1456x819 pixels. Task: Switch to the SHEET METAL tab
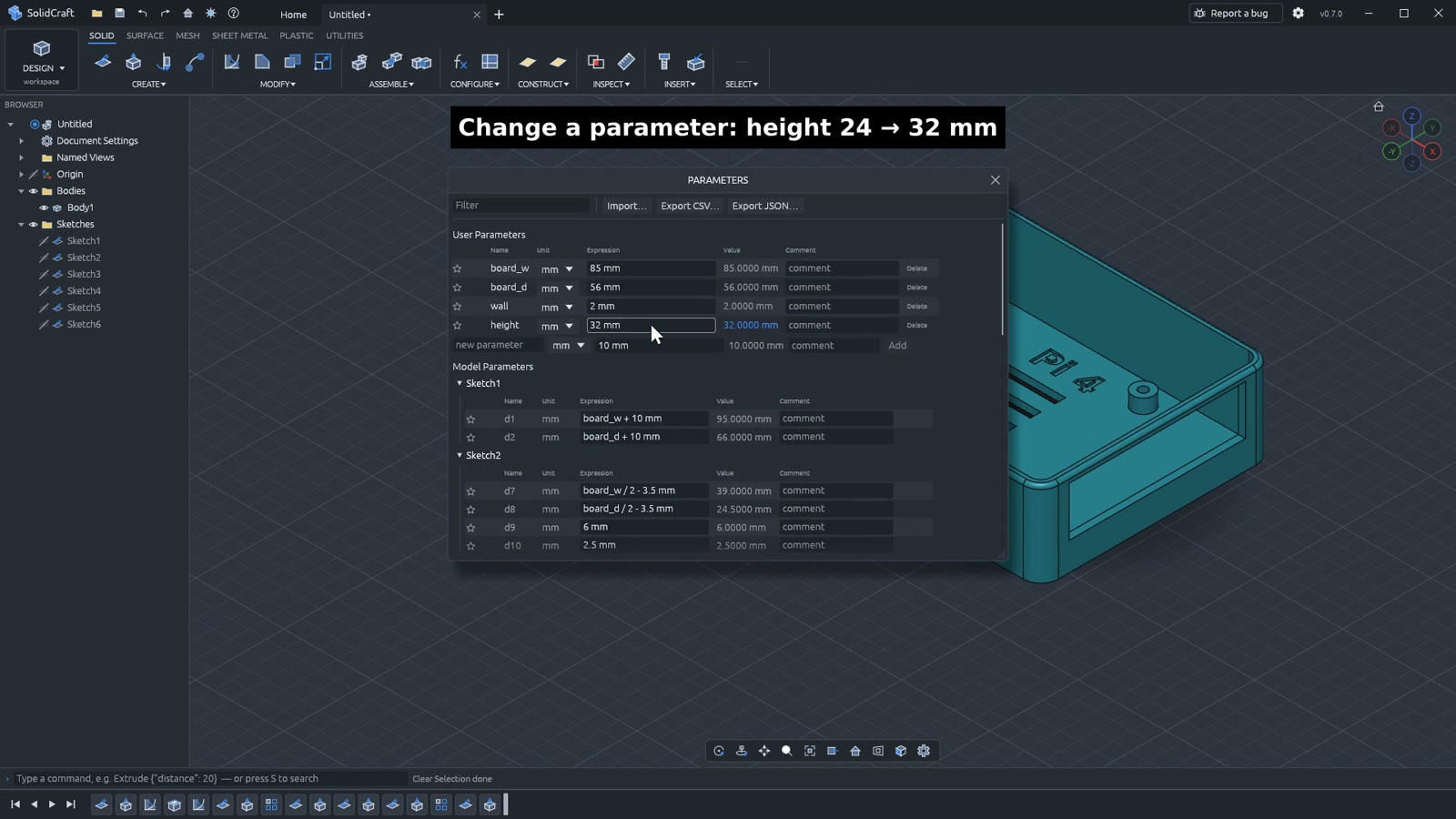point(240,35)
